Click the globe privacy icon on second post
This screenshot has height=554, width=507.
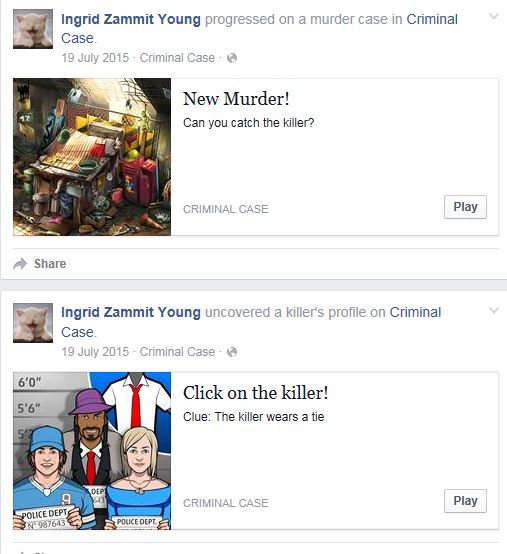coord(232,352)
